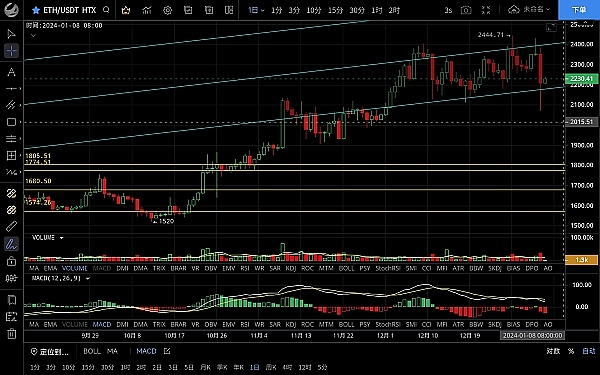Click the BOLL indicator in bottom bar

click(92, 351)
